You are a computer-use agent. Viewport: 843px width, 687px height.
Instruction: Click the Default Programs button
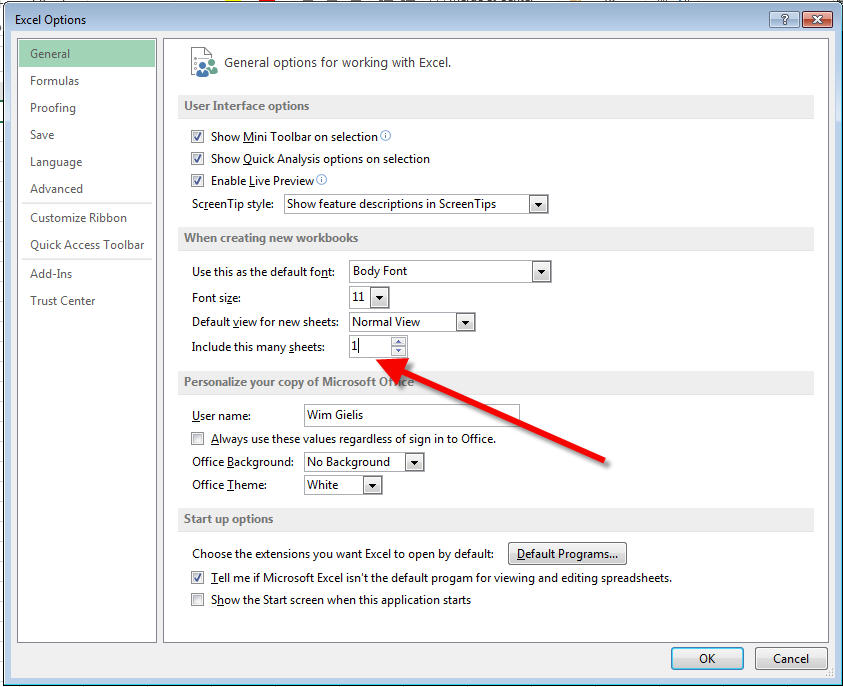pos(567,554)
